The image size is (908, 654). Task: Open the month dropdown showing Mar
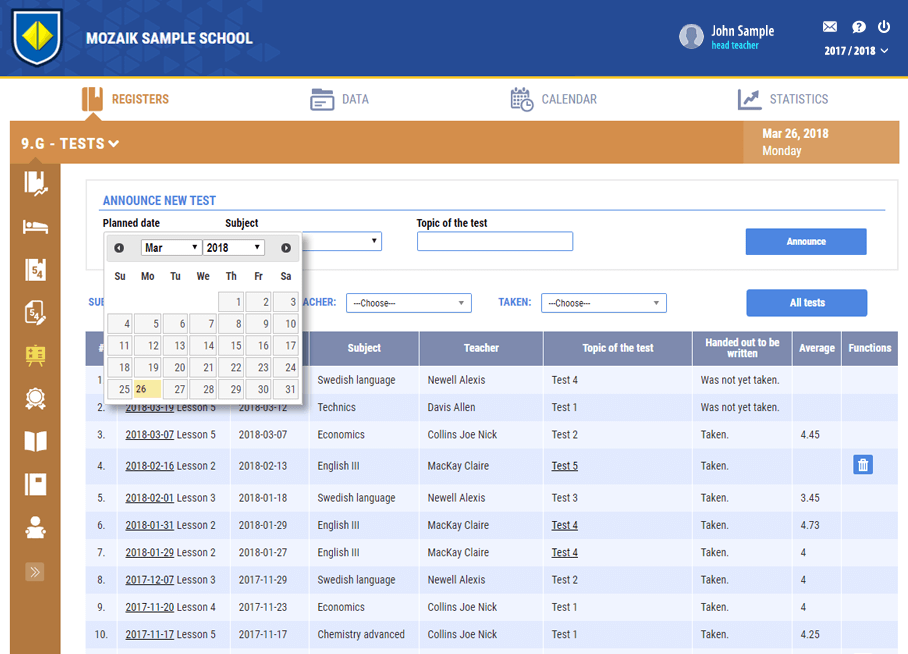click(171, 248)
